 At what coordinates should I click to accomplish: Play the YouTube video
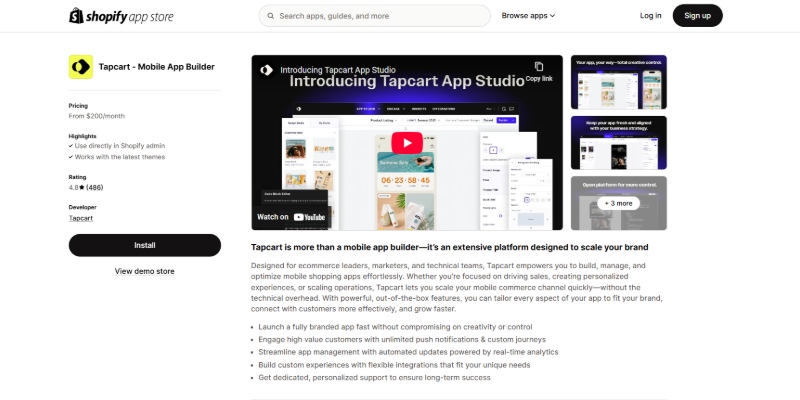(x=407, y=143)
